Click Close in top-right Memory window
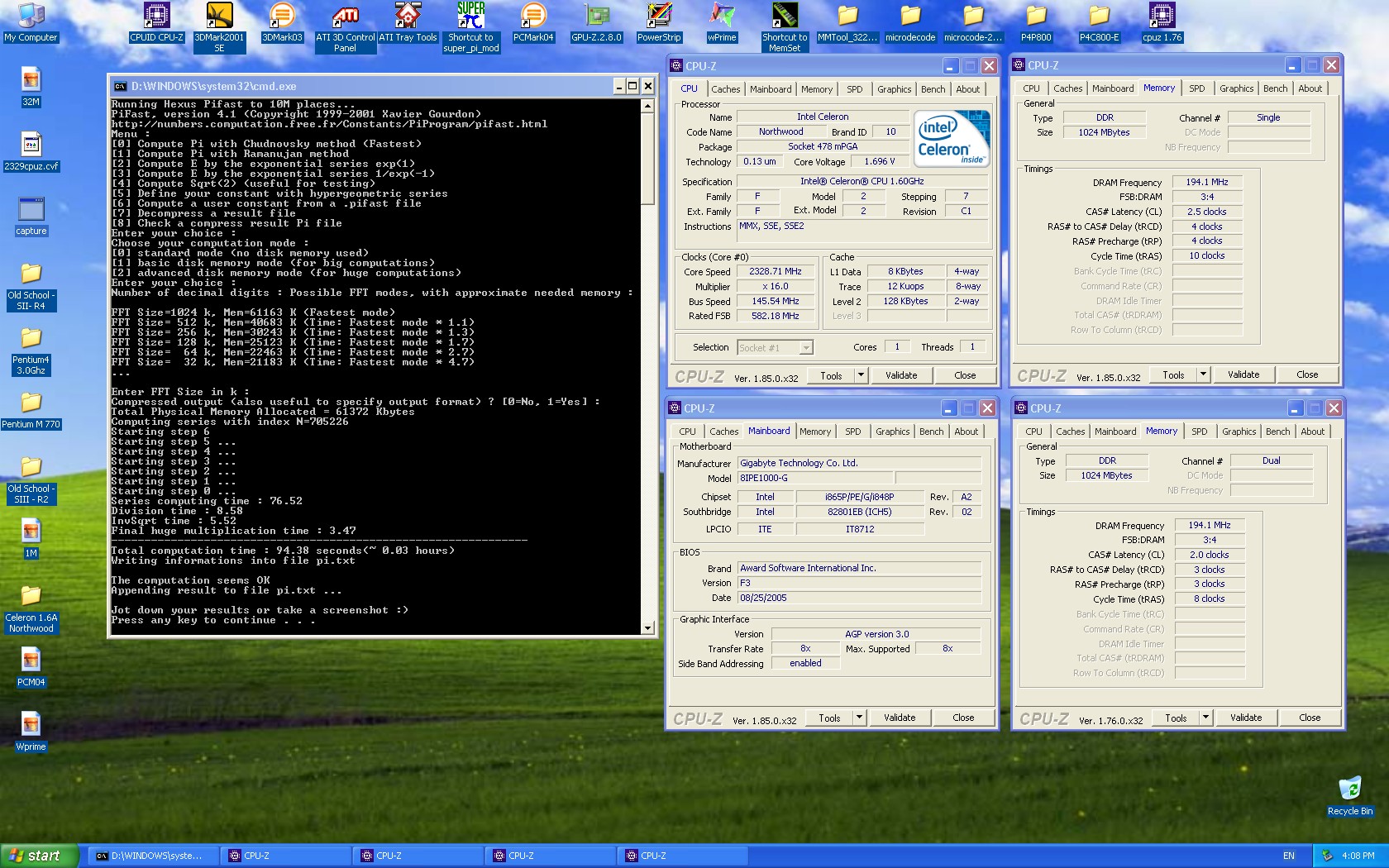The height and width of the screenshot is (868, 1389). click(x=1307, y=374)
